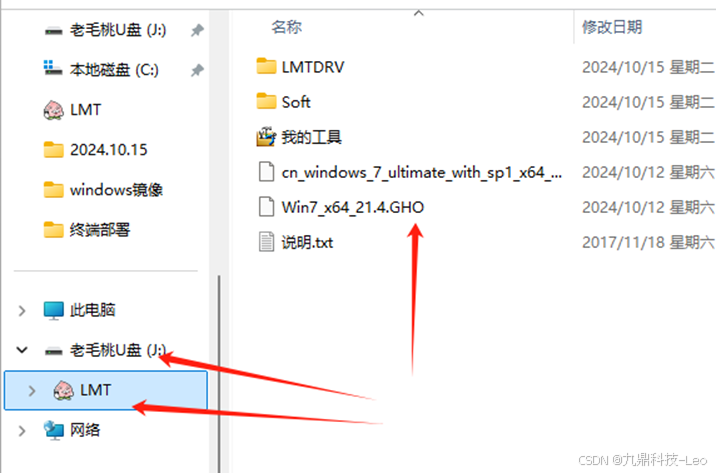Select the 我的工具 toolbox icon
716x473 pixels.
pos(266,137)
